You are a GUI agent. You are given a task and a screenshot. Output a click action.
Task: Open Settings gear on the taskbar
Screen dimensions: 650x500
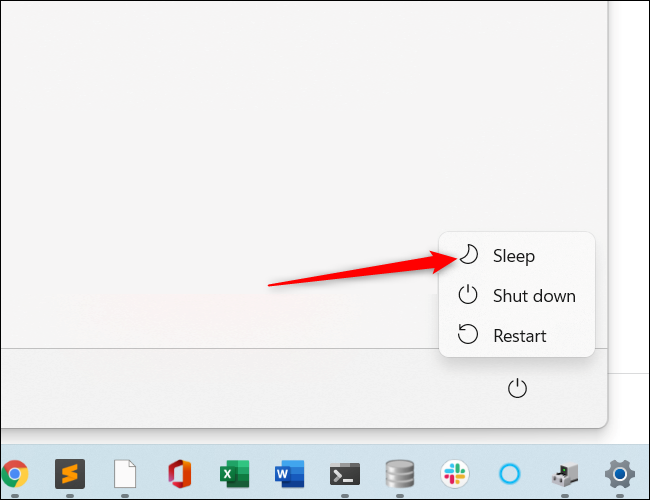[620, 473]
